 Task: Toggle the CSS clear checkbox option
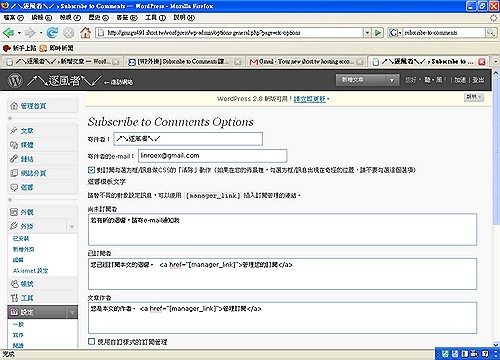coord(91,170)
